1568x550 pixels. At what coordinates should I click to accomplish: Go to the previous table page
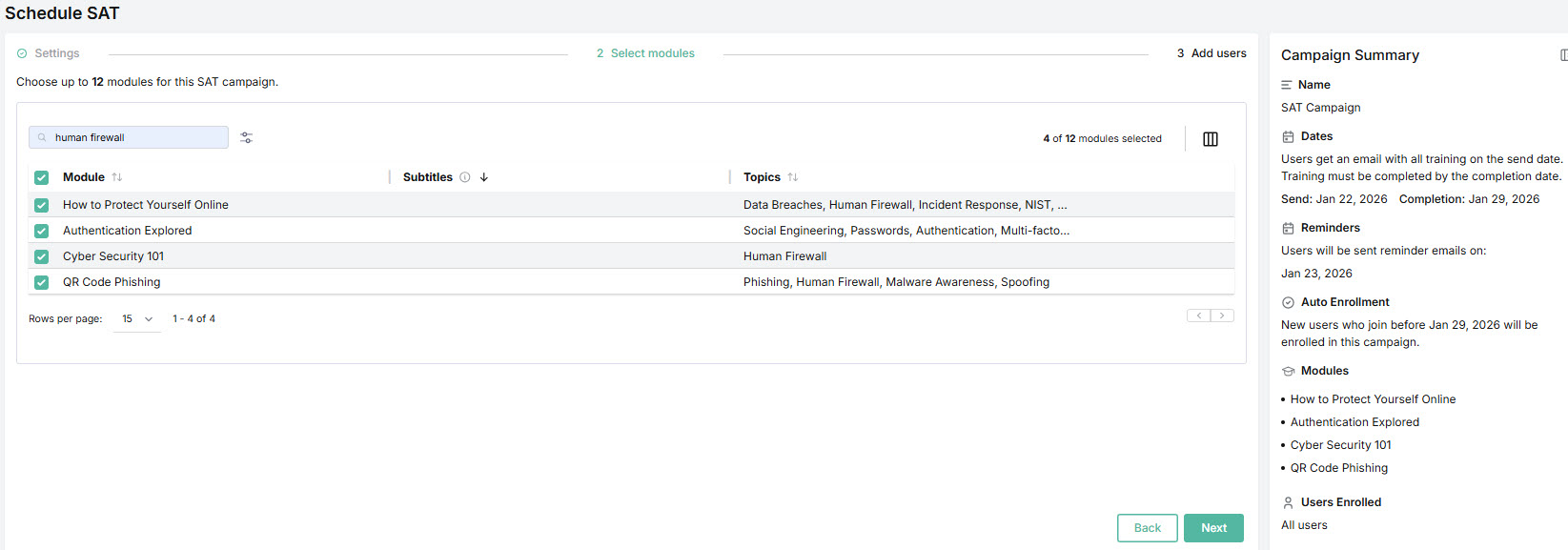click(x=1199, y=316)
